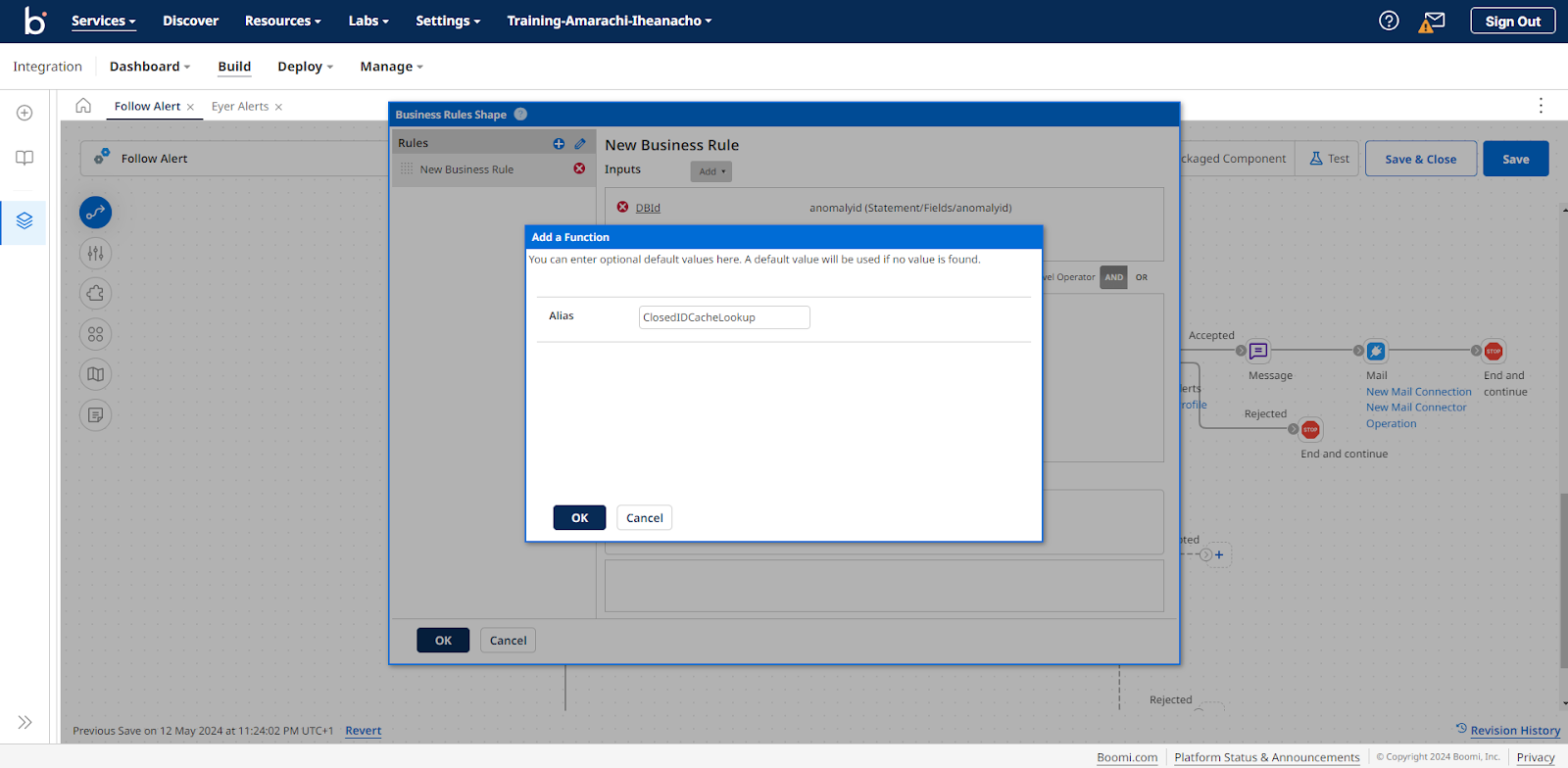This screenshot has height=768, width=1568.
Task: Click the blue Save button
Action: point(1515,159)
